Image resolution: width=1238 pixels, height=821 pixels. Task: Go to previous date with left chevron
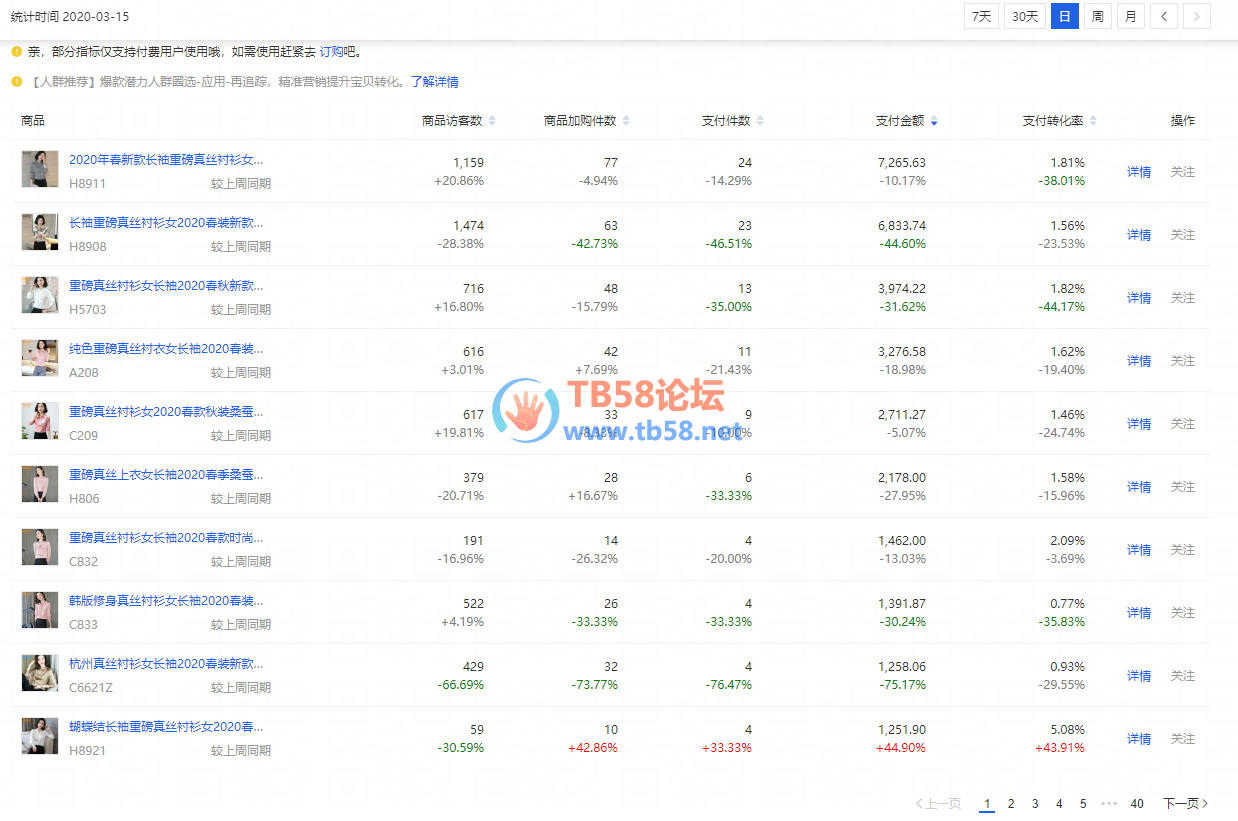point(1163,16)
